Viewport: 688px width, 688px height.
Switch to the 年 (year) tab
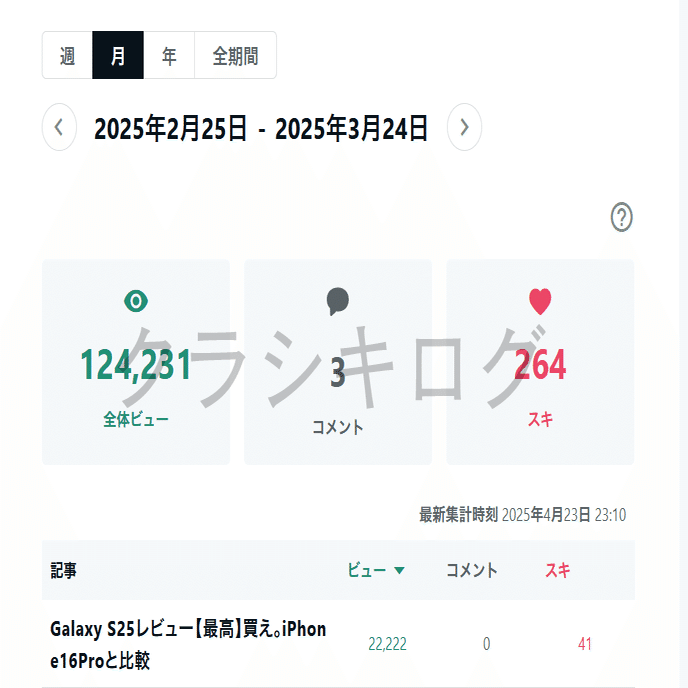[169, 55]
